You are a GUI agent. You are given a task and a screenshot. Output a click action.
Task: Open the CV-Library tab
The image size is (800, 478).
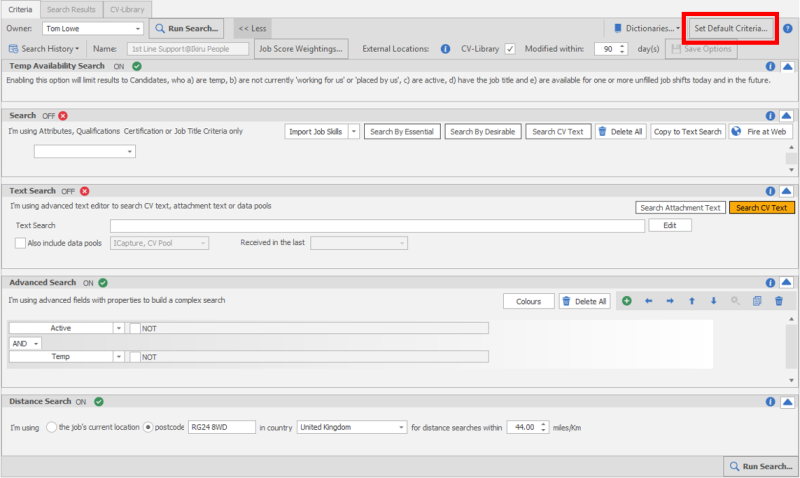[127, 8]
